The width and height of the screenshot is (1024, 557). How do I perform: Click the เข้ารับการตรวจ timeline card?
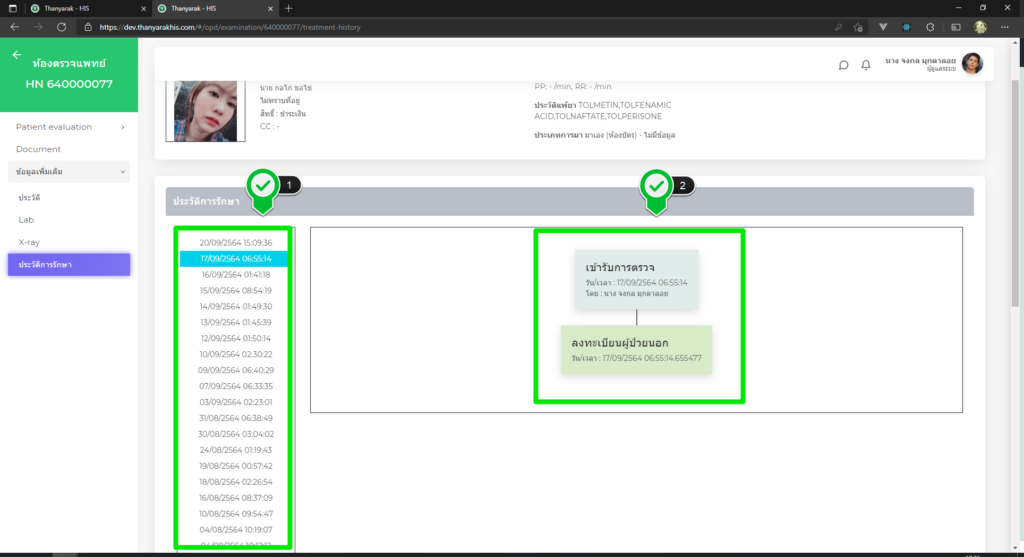pos(636,279)
